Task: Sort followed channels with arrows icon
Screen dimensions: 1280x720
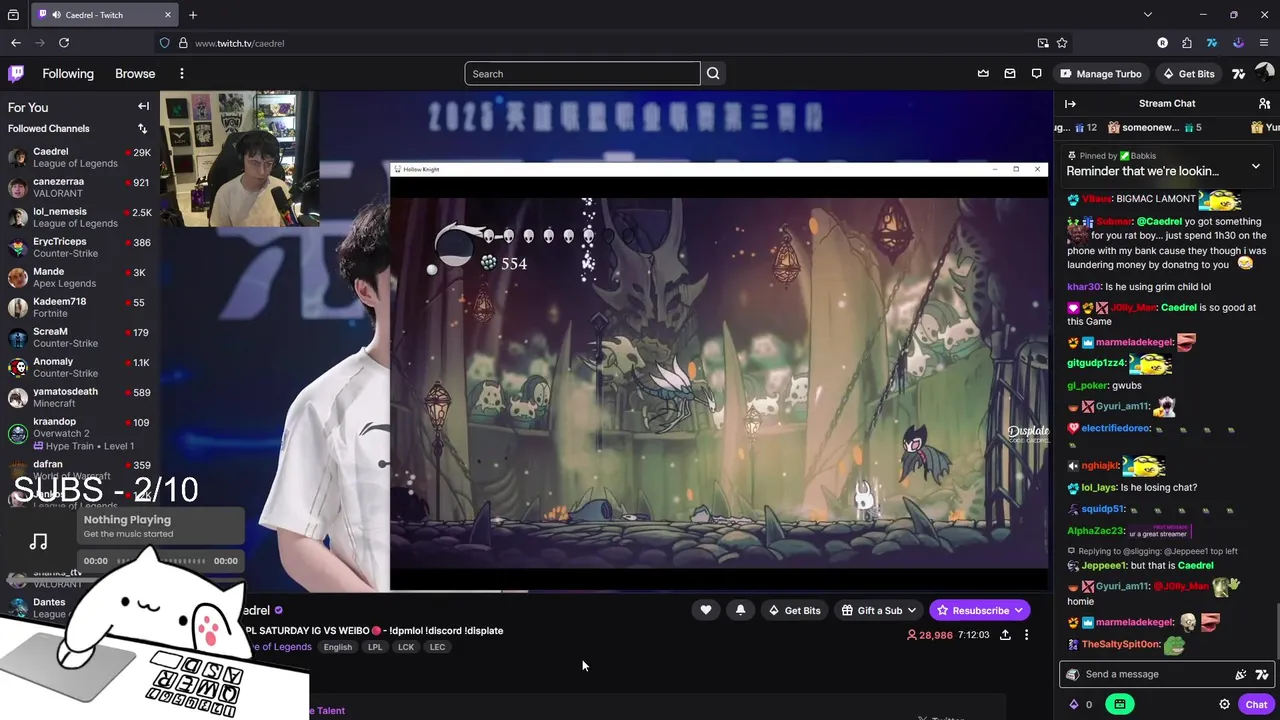Action: pos(142,128)
